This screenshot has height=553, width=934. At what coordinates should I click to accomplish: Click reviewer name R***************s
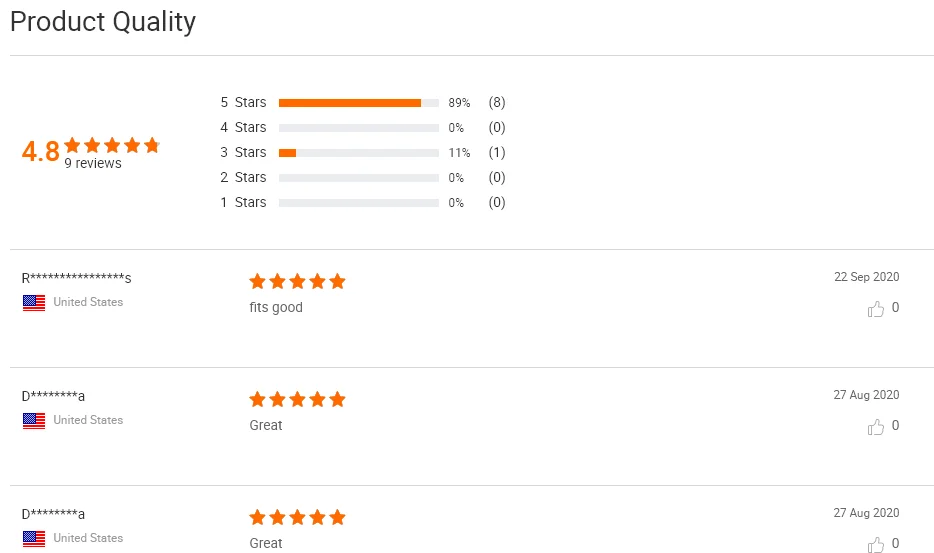pos(77,278)
